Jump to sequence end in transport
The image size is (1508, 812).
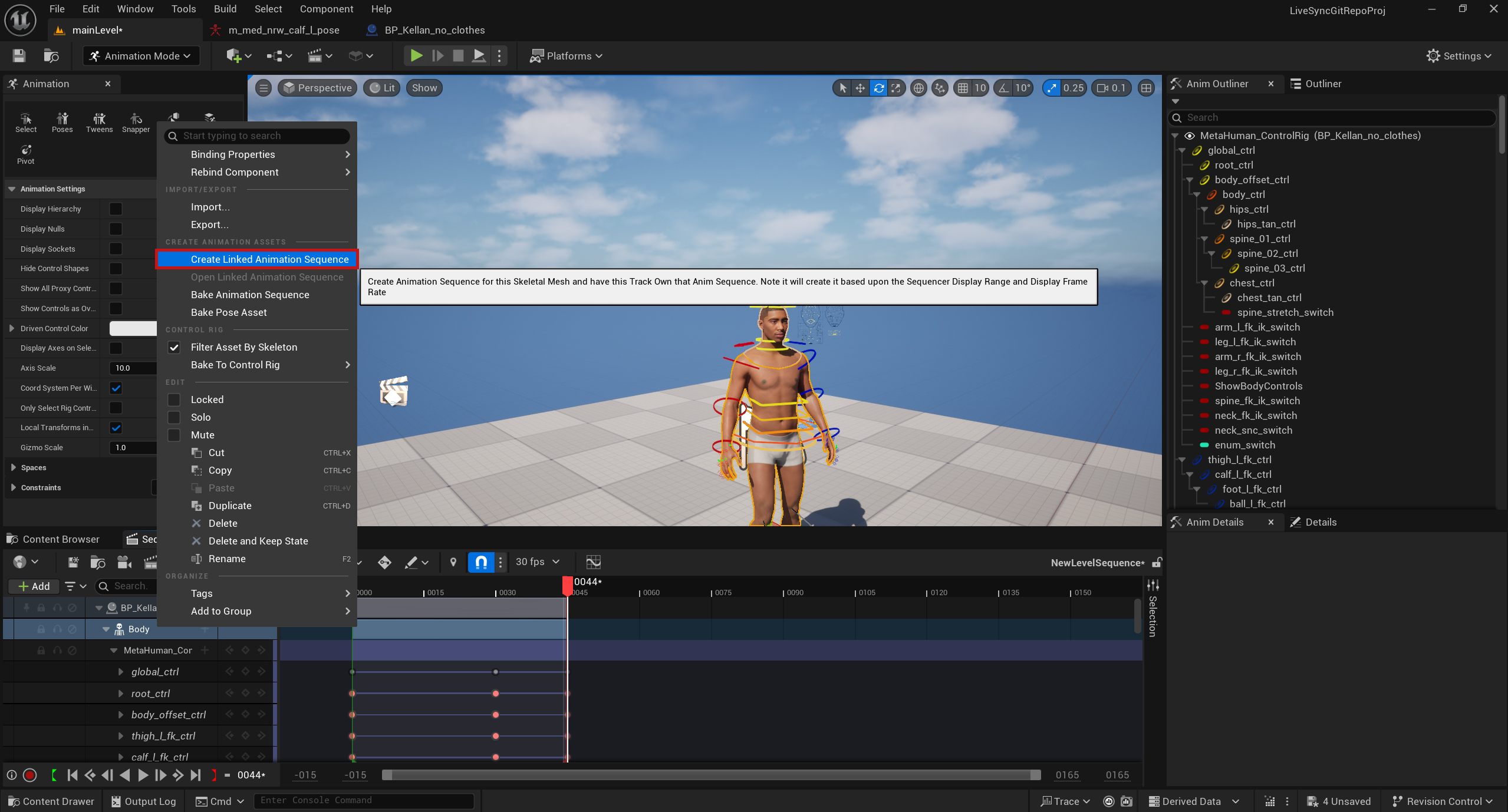(x=196, y=775)
